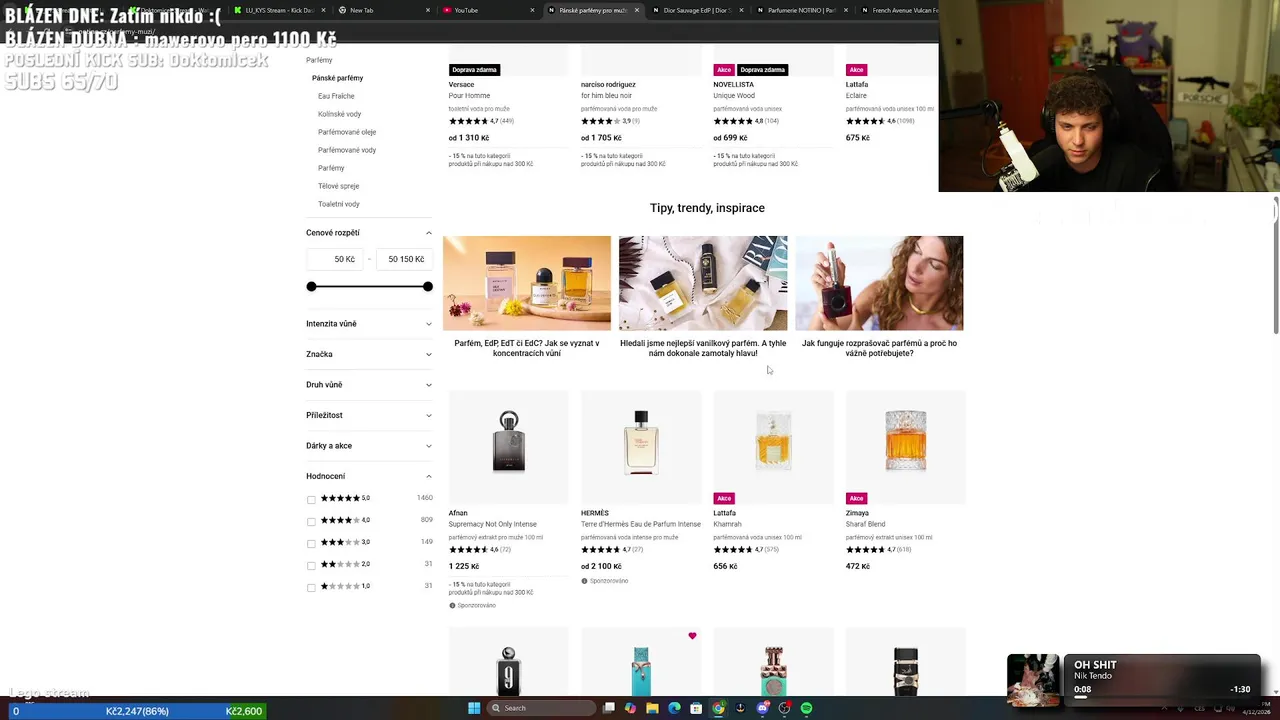Image resolution: width=1280 pixels, height=720 pixels.
Task: Open Microsoft Store from the taskbar
Action: pos(696,708)
